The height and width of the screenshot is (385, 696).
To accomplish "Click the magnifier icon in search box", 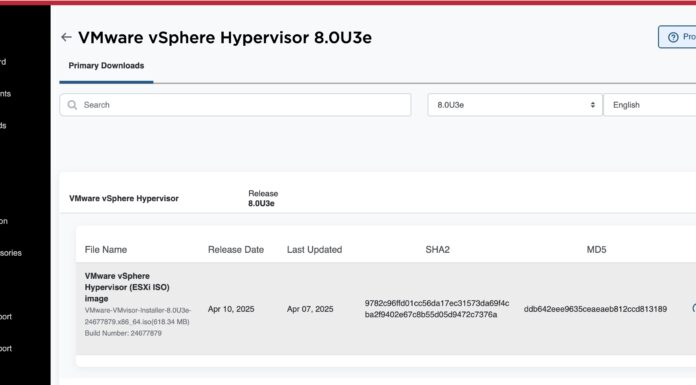I will pos(72,105).
